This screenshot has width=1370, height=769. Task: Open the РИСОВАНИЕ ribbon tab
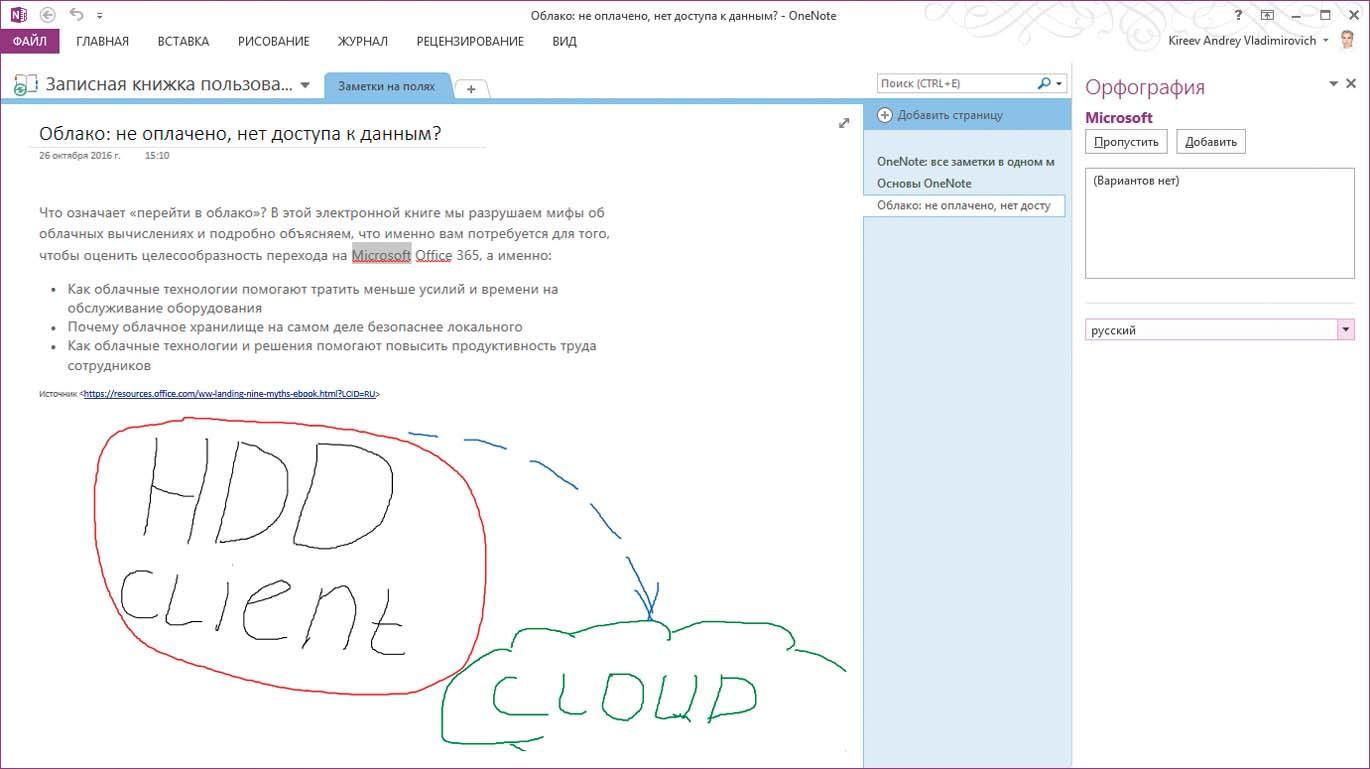(x=273, y=41)
